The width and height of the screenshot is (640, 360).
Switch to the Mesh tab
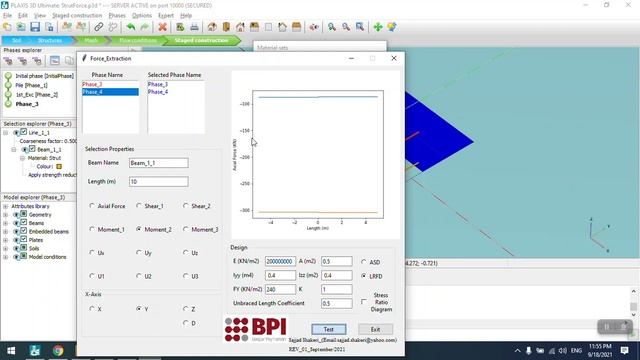(x=91, y=40)
